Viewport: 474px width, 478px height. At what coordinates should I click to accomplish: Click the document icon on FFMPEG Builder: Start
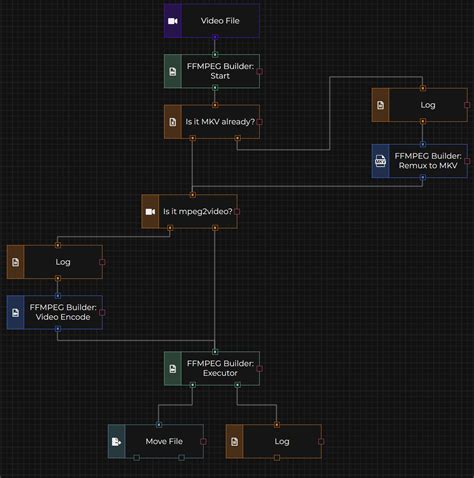point(173,71)
